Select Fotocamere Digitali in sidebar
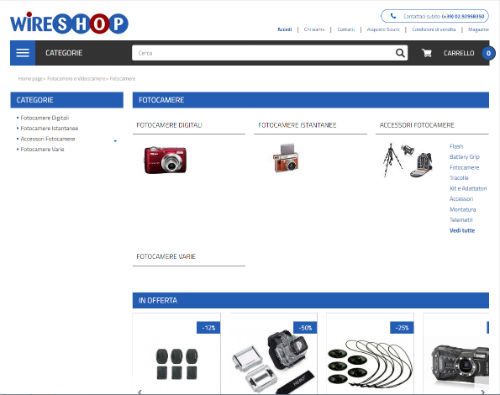Screen dimensions: 500x395 45,118
